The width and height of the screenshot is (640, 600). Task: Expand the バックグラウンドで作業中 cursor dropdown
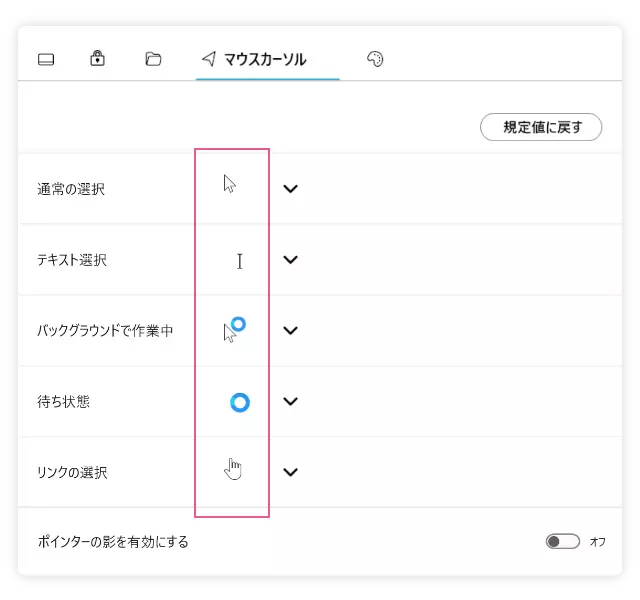tap(290, 330)
